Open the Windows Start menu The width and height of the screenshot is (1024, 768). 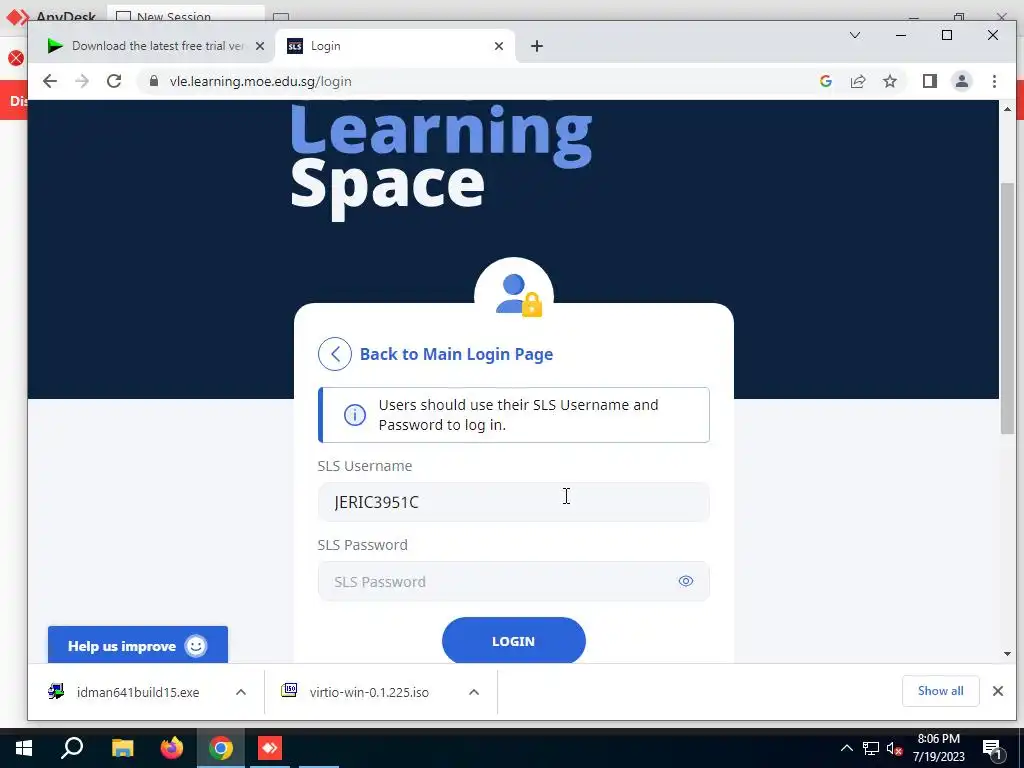[24, 748]
